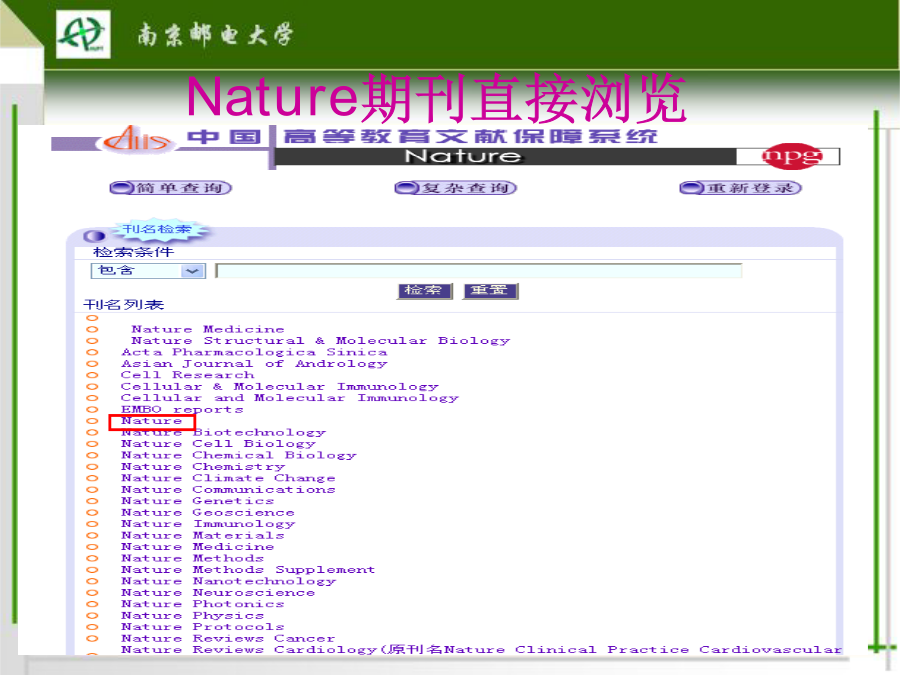Click the orange bullet beside Acta Pharmacologica Sinica

92,352
